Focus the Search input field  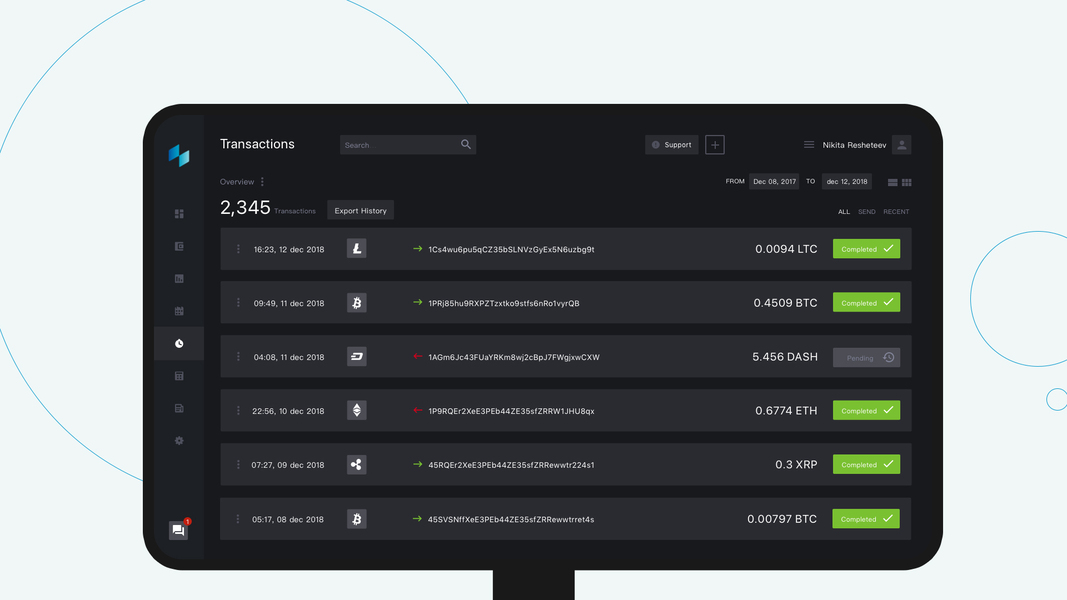[408, 144]
